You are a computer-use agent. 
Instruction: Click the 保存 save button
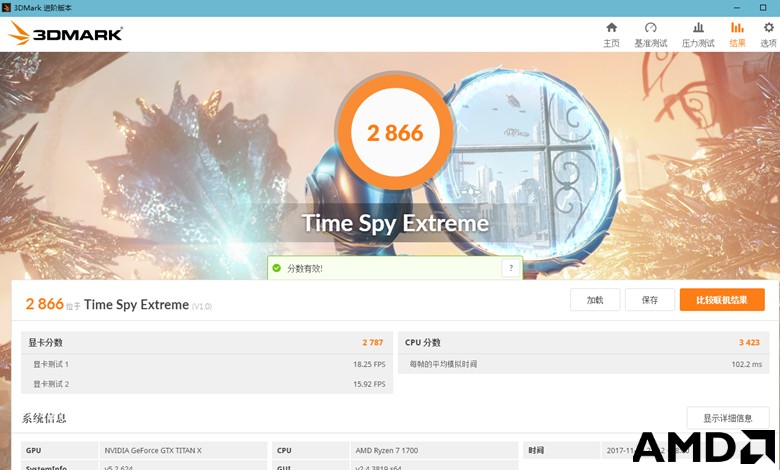tap(650, 299)
